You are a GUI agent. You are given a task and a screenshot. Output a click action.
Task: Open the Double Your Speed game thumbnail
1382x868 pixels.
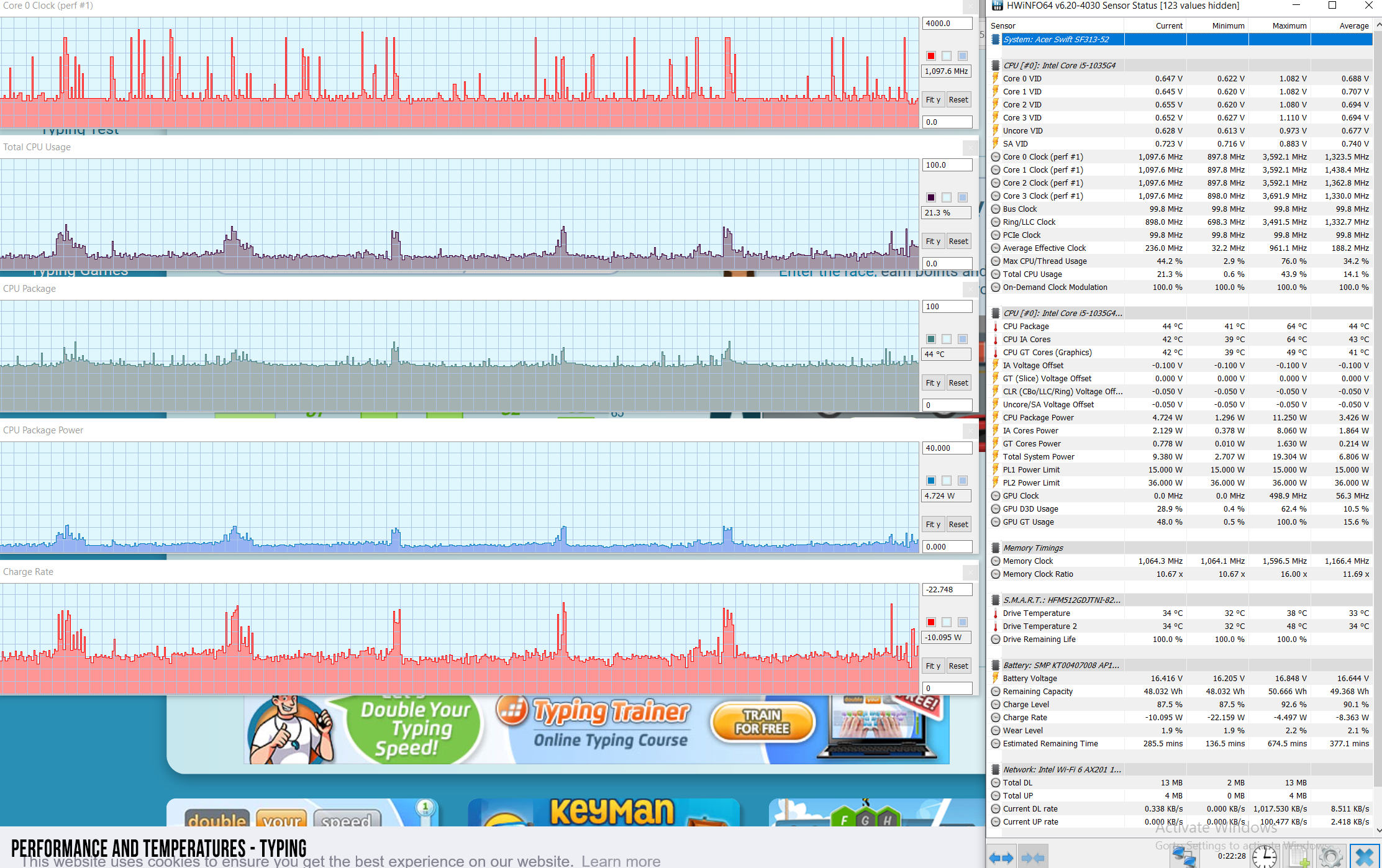coord(302,813)
